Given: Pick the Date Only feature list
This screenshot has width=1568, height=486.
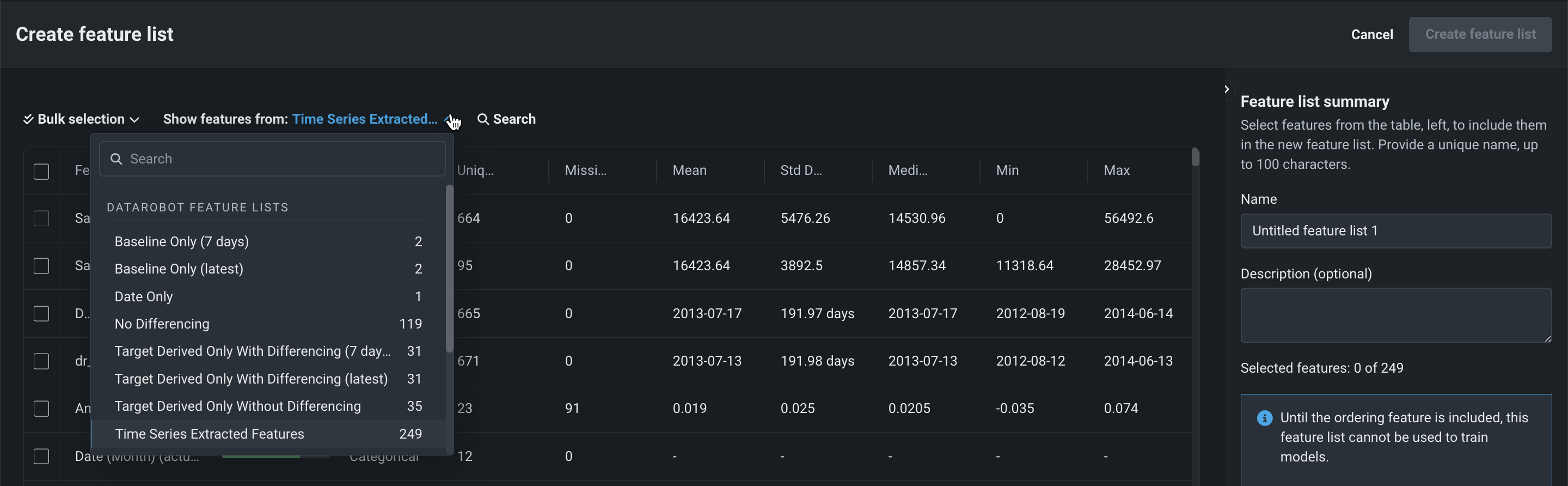Looking at the screenshot, I should (144, 296).
